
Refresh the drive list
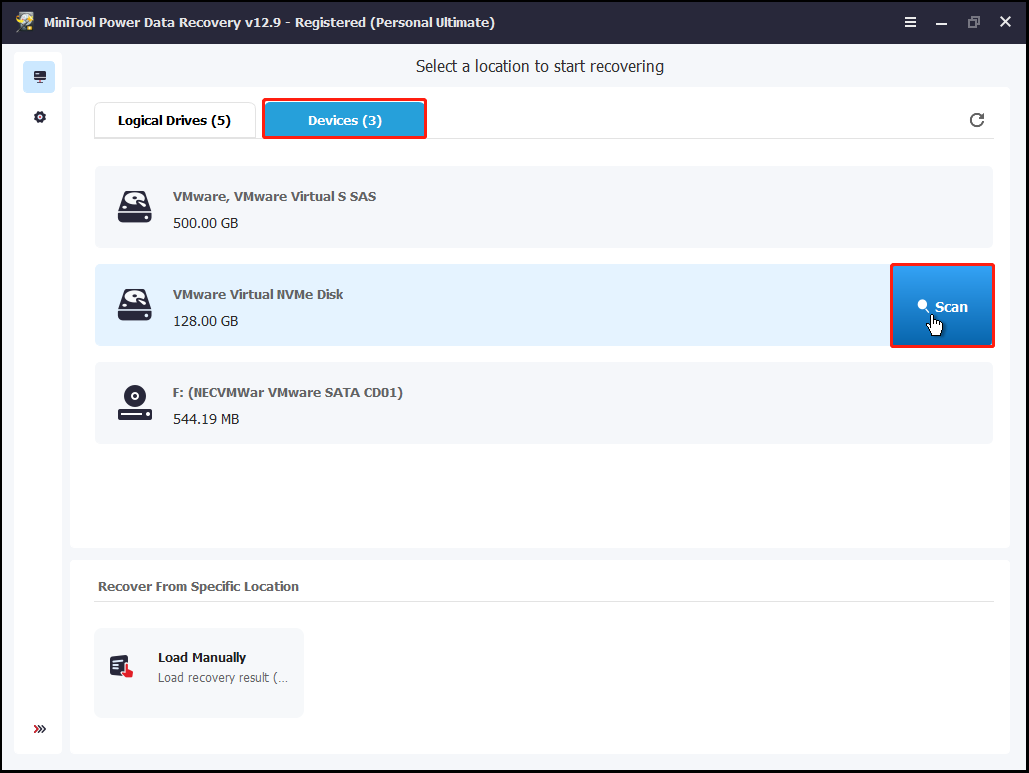pyautogui.click(x=976, y=120)
